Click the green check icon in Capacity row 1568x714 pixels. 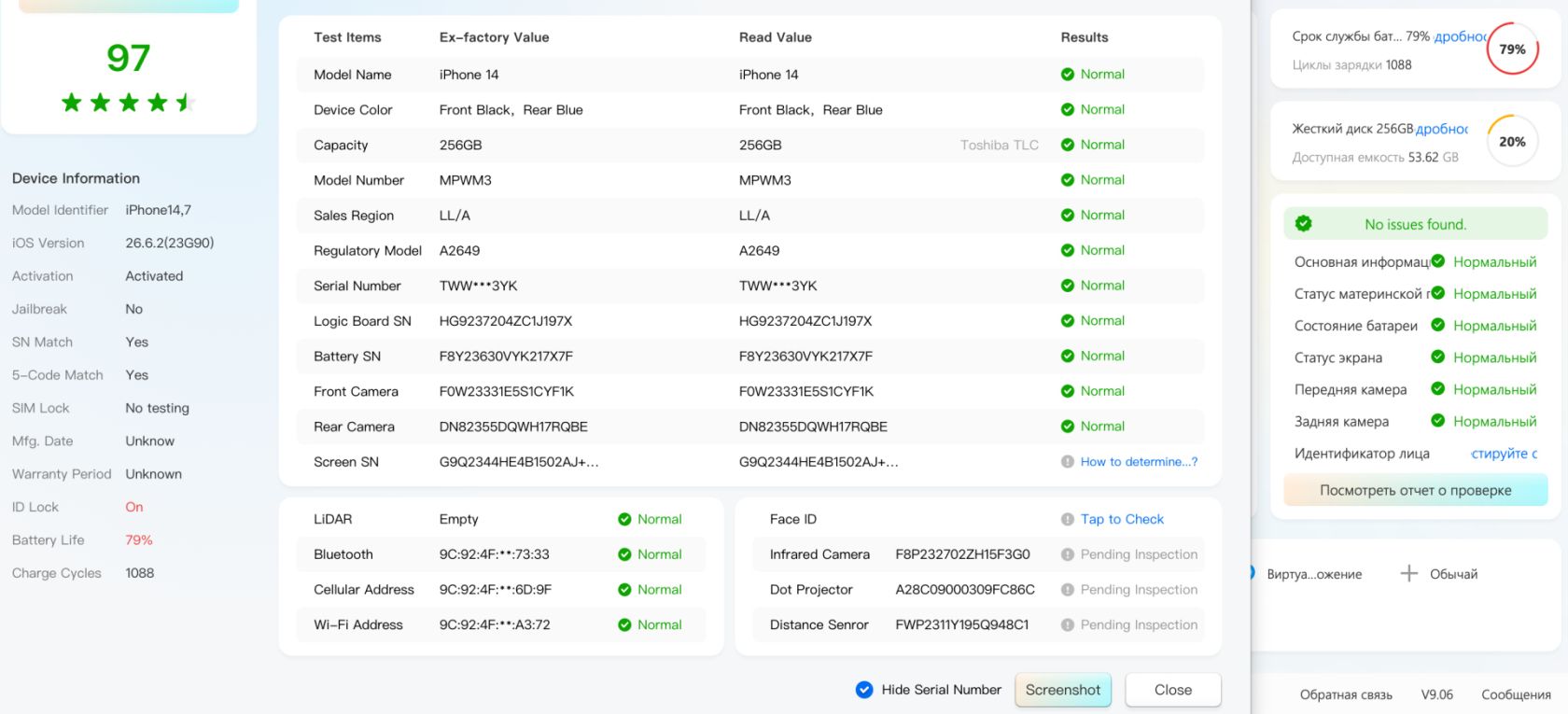pyautogui.click(x=1068, y=145)
